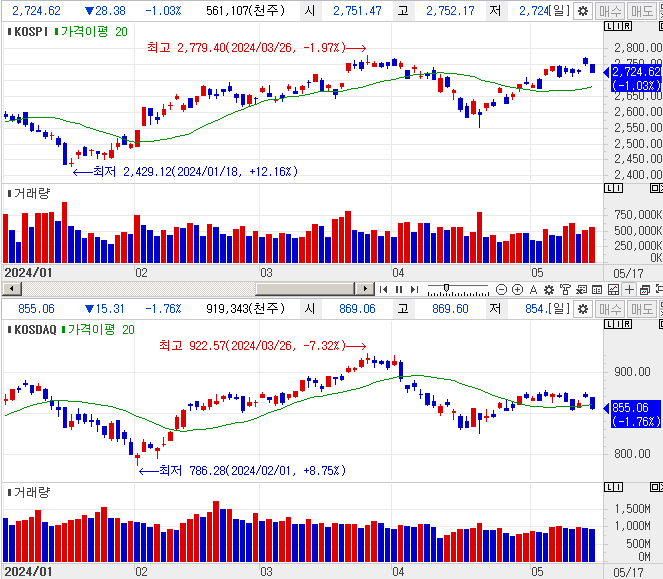Toggle the I scale button on KOSDAQ price chart

click(618, 324)
